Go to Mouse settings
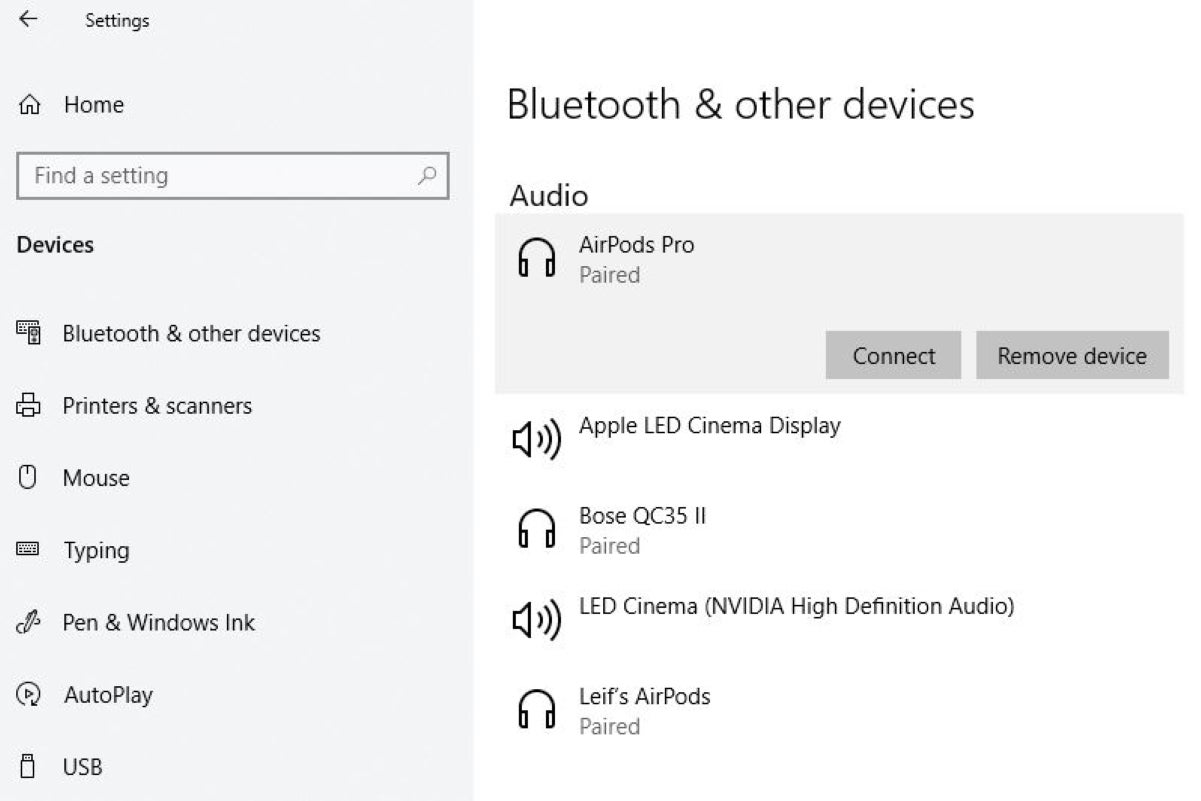This screenshot has width=1201, height=801. tap(96, 478)
